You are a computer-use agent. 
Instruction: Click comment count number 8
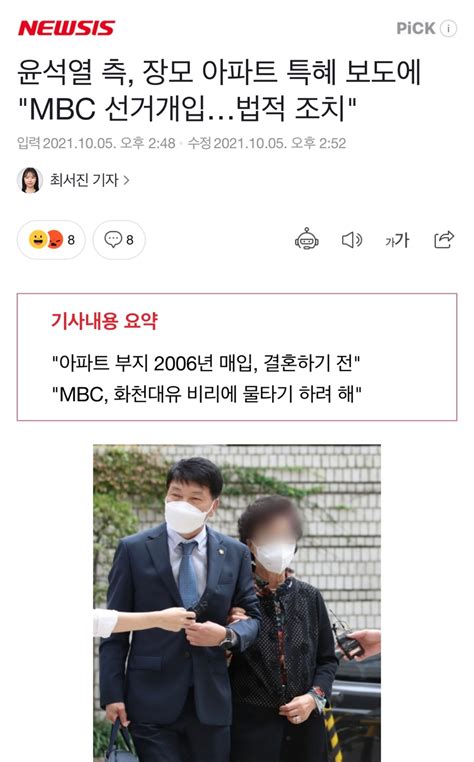point(130,240)
